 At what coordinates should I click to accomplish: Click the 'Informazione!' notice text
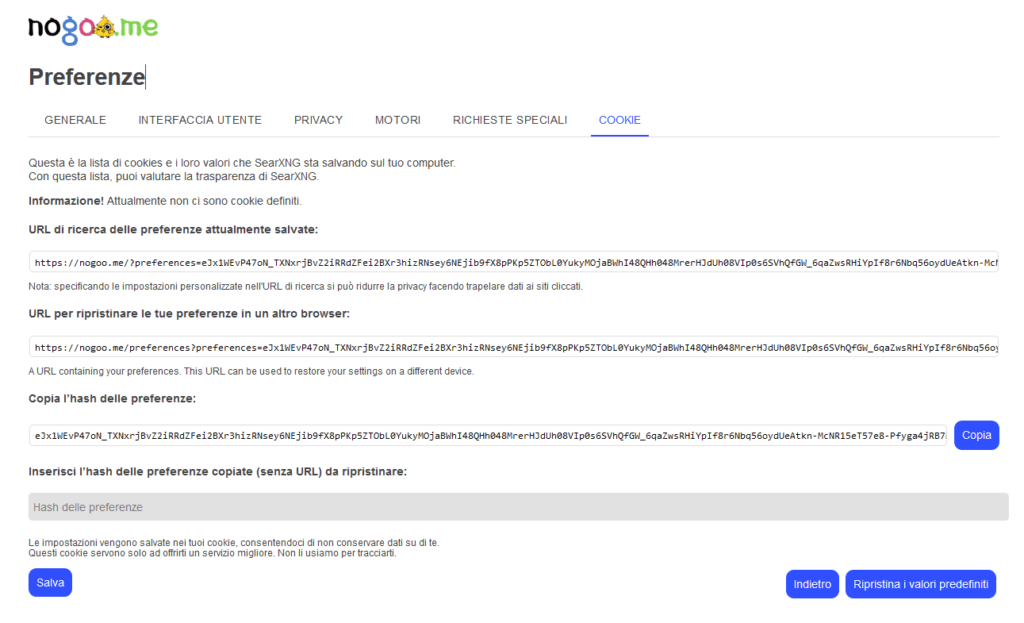coord(165,201)
